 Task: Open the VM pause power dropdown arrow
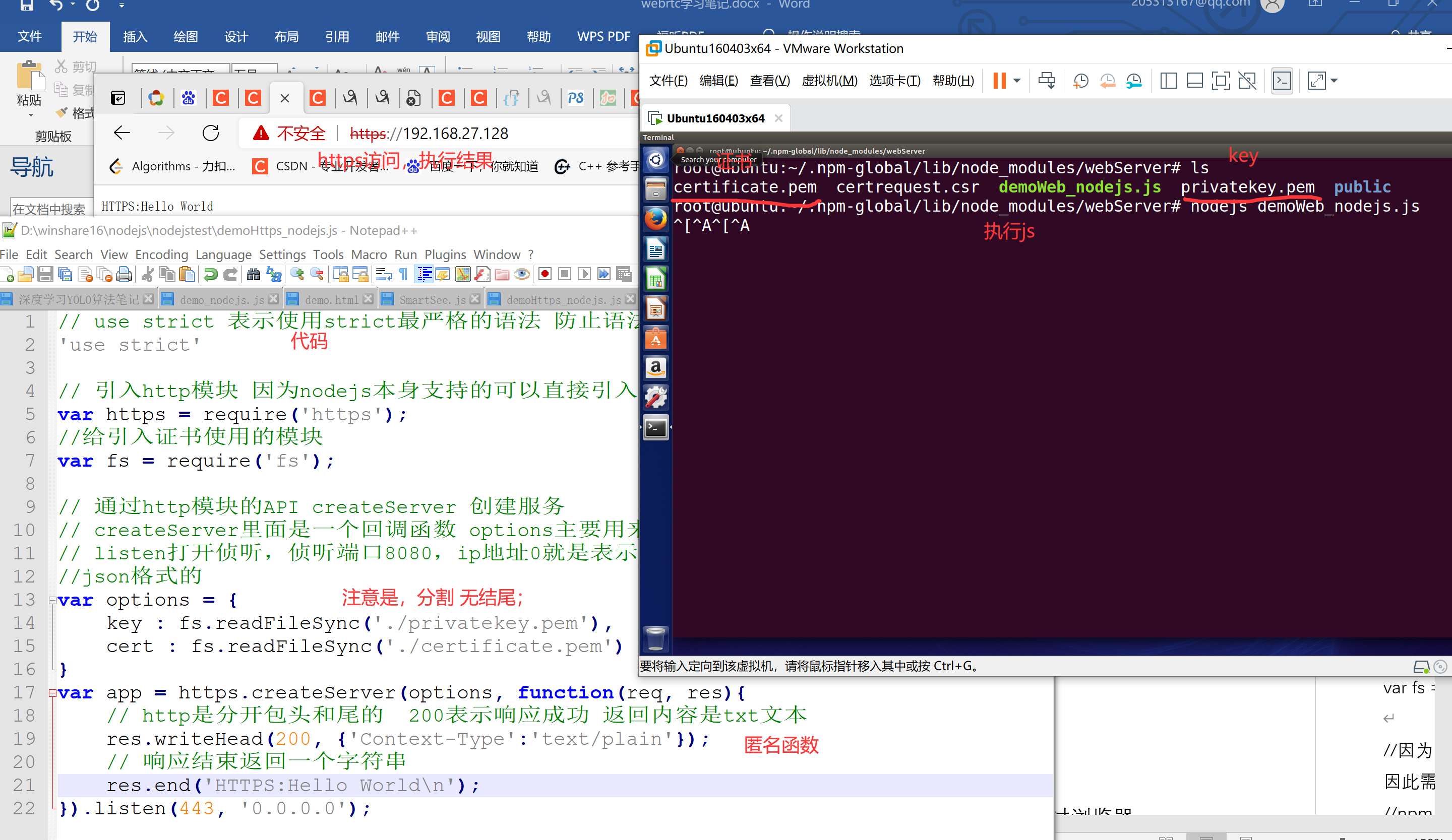(x=1017, y=81)
